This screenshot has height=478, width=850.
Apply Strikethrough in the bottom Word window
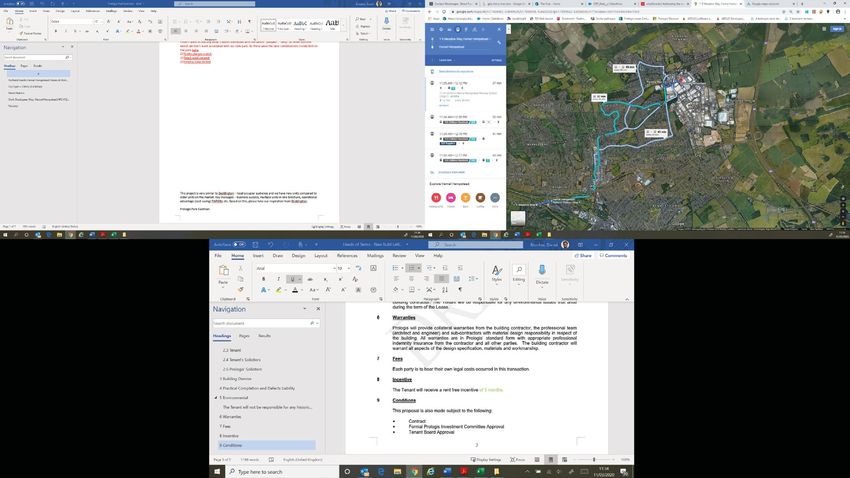[x=310, y=279]
